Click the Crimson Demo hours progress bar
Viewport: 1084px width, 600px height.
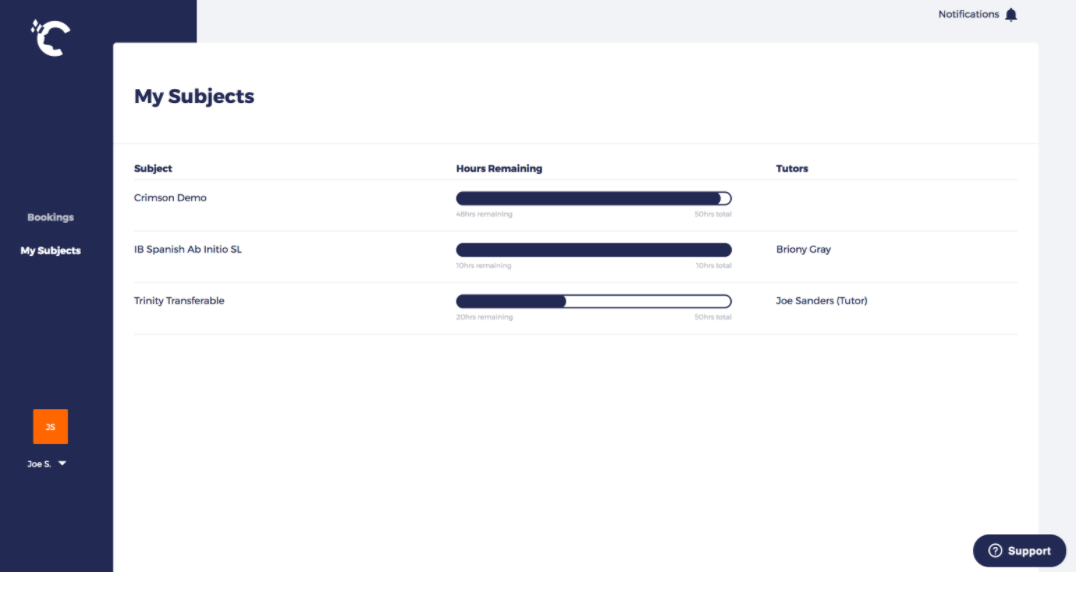[x=593, y=198]
